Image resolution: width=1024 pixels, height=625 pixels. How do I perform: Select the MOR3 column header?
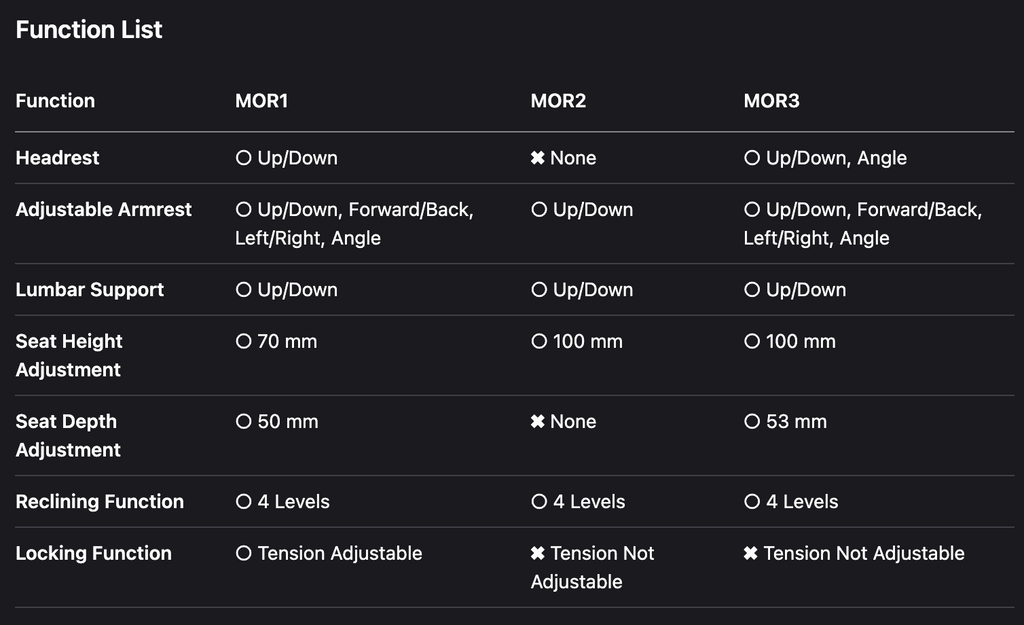(771, 101)
